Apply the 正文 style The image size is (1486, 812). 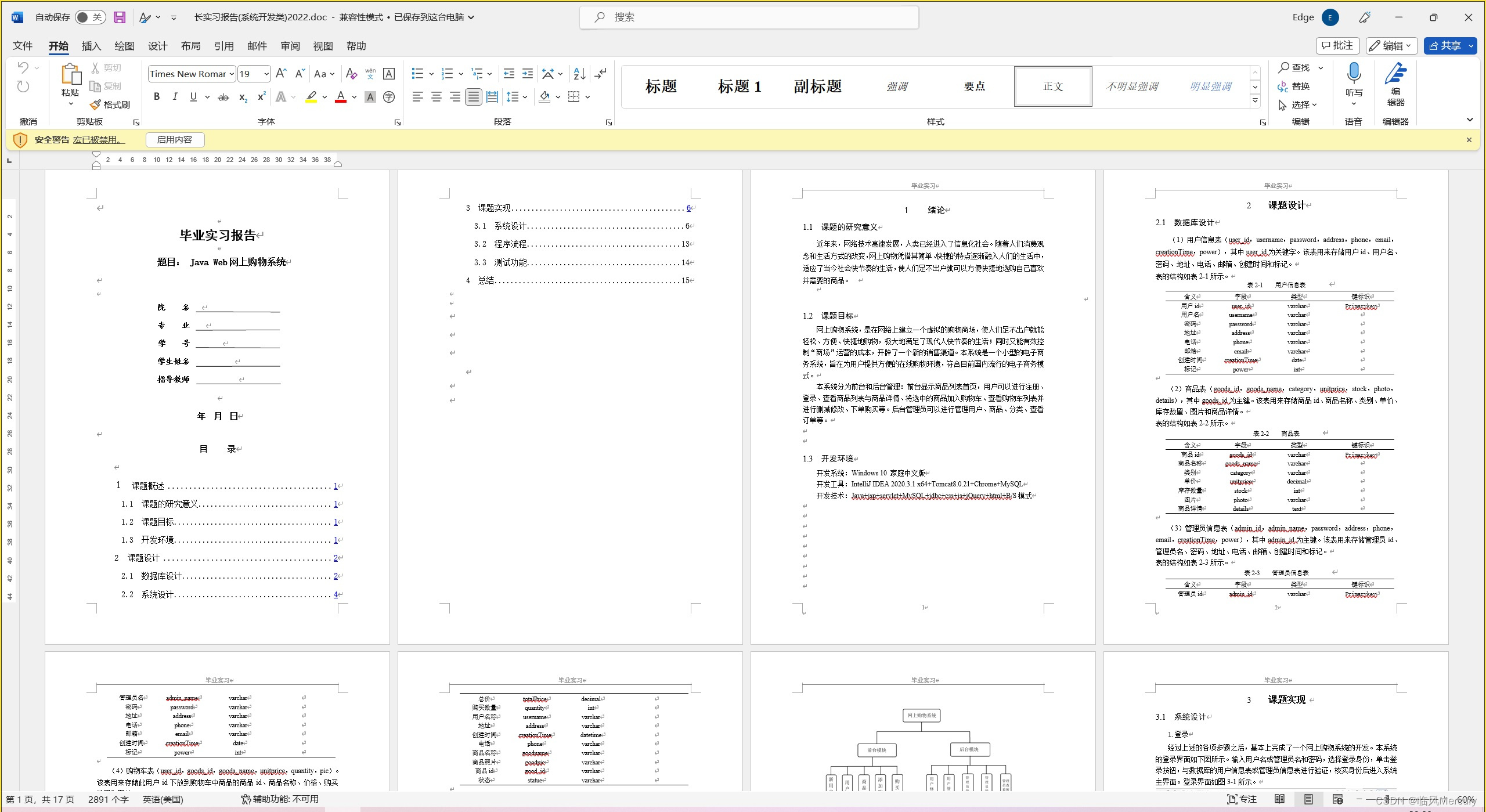click(x=1053, y=86)
